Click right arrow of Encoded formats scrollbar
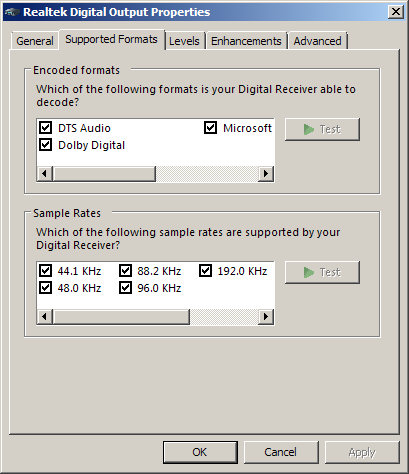Image resolution: width=409 pixels, height=474 pixels. click(x=266, y=174)
